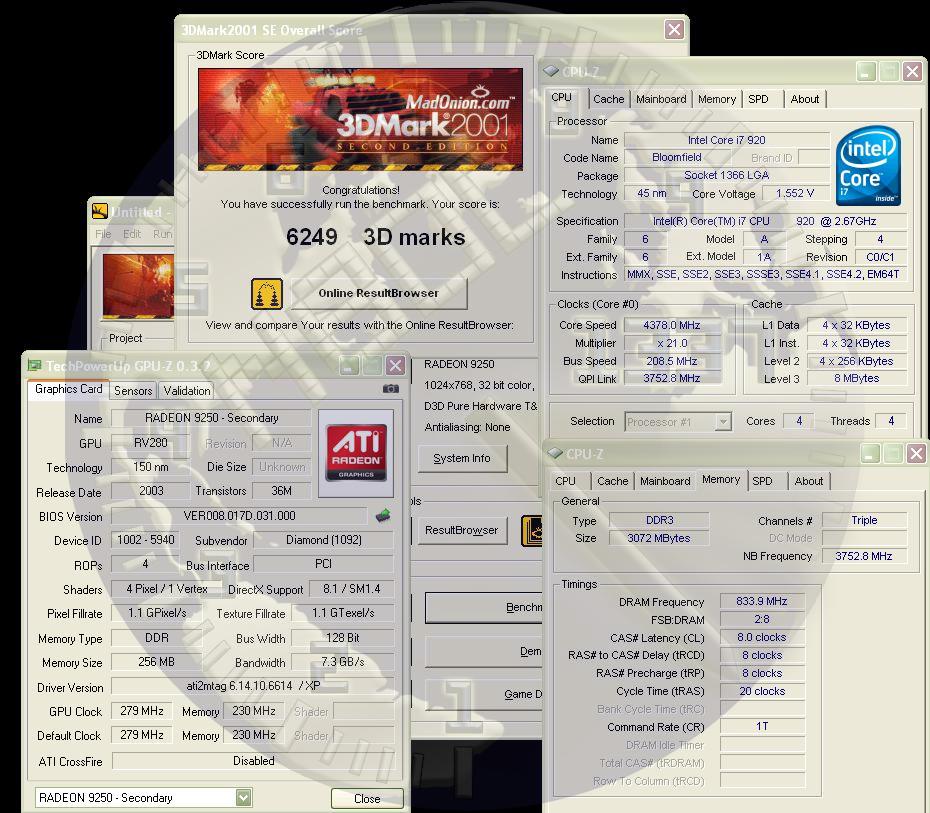Click the Core Voltage value 1.552 V
This screenshot has height=813, width=930.
[795, 194]
